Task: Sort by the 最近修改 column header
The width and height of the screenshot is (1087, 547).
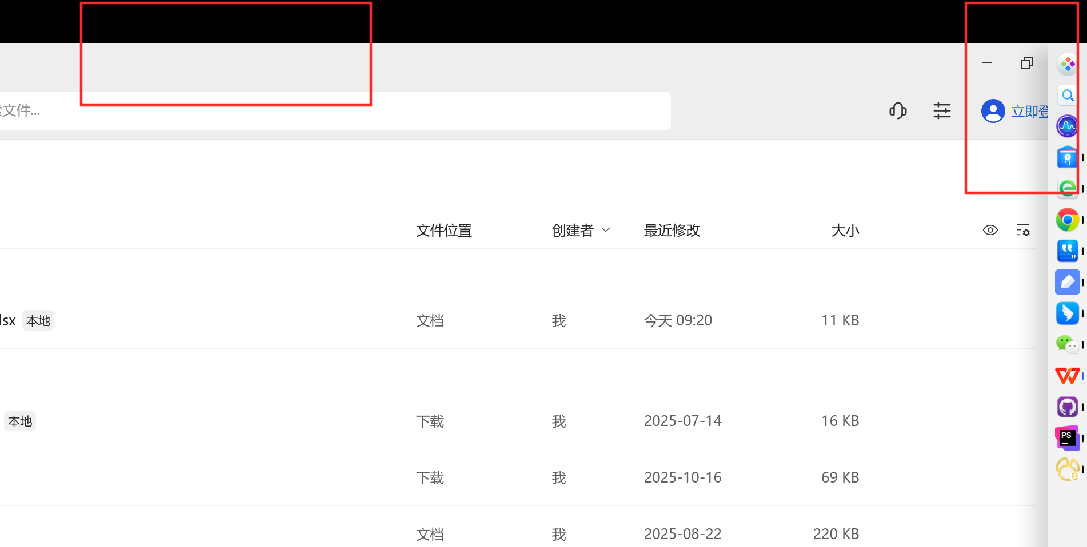Action: [672, 230]
